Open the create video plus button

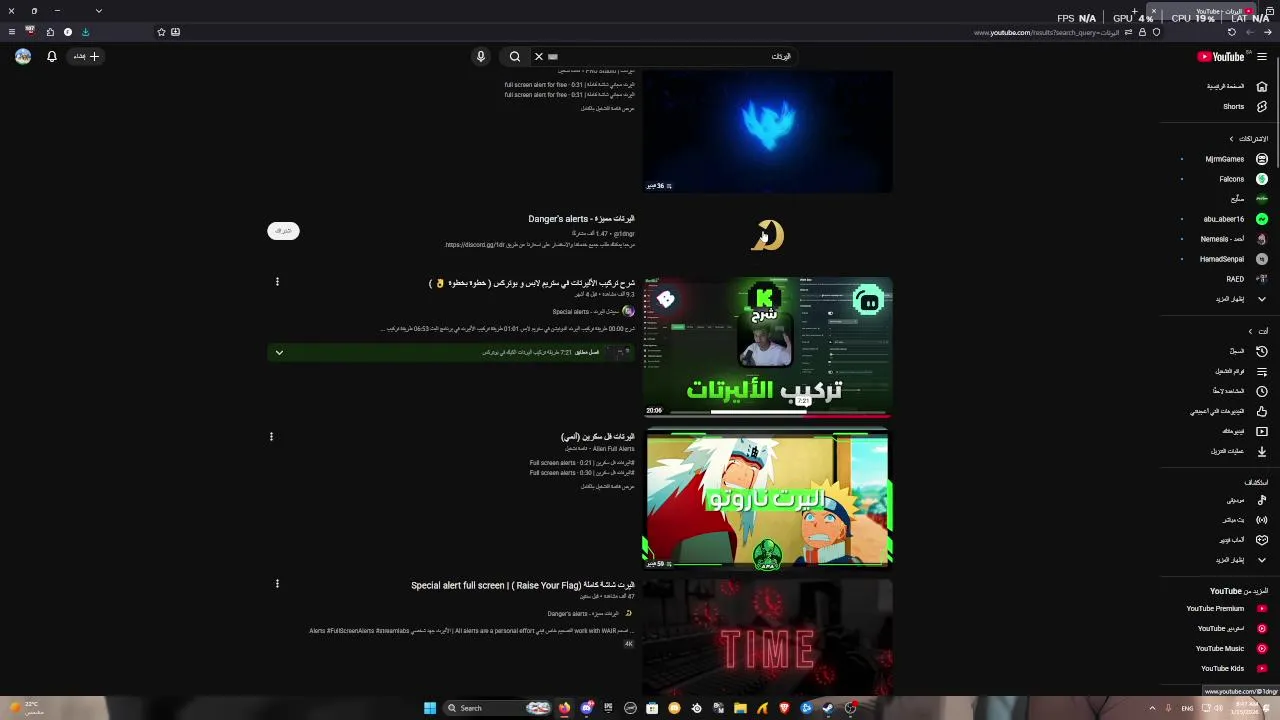tap(86, 57)
